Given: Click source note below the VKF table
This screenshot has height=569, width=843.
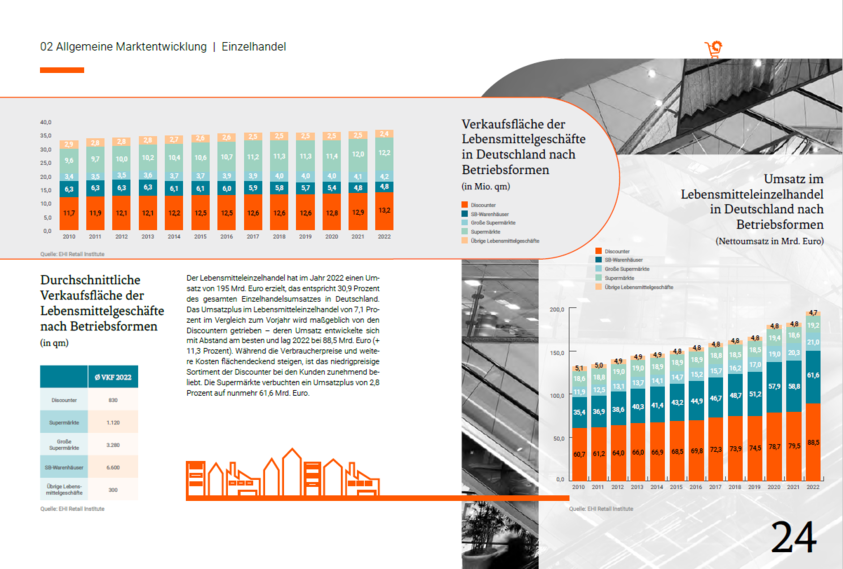Looking at the screenshot, I should coord(72,509).
